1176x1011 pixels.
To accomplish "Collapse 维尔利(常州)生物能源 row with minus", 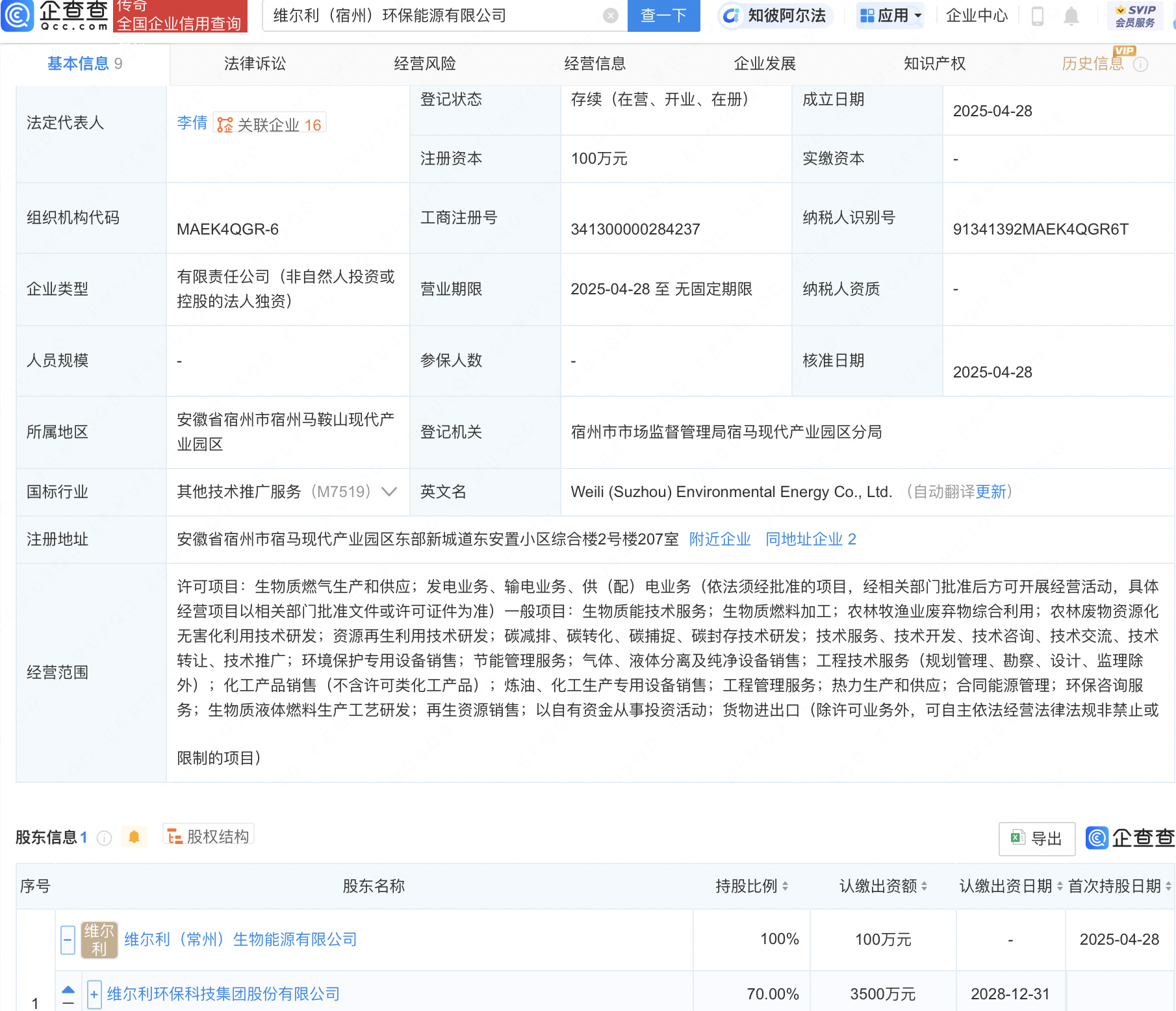I will (68, 940).
